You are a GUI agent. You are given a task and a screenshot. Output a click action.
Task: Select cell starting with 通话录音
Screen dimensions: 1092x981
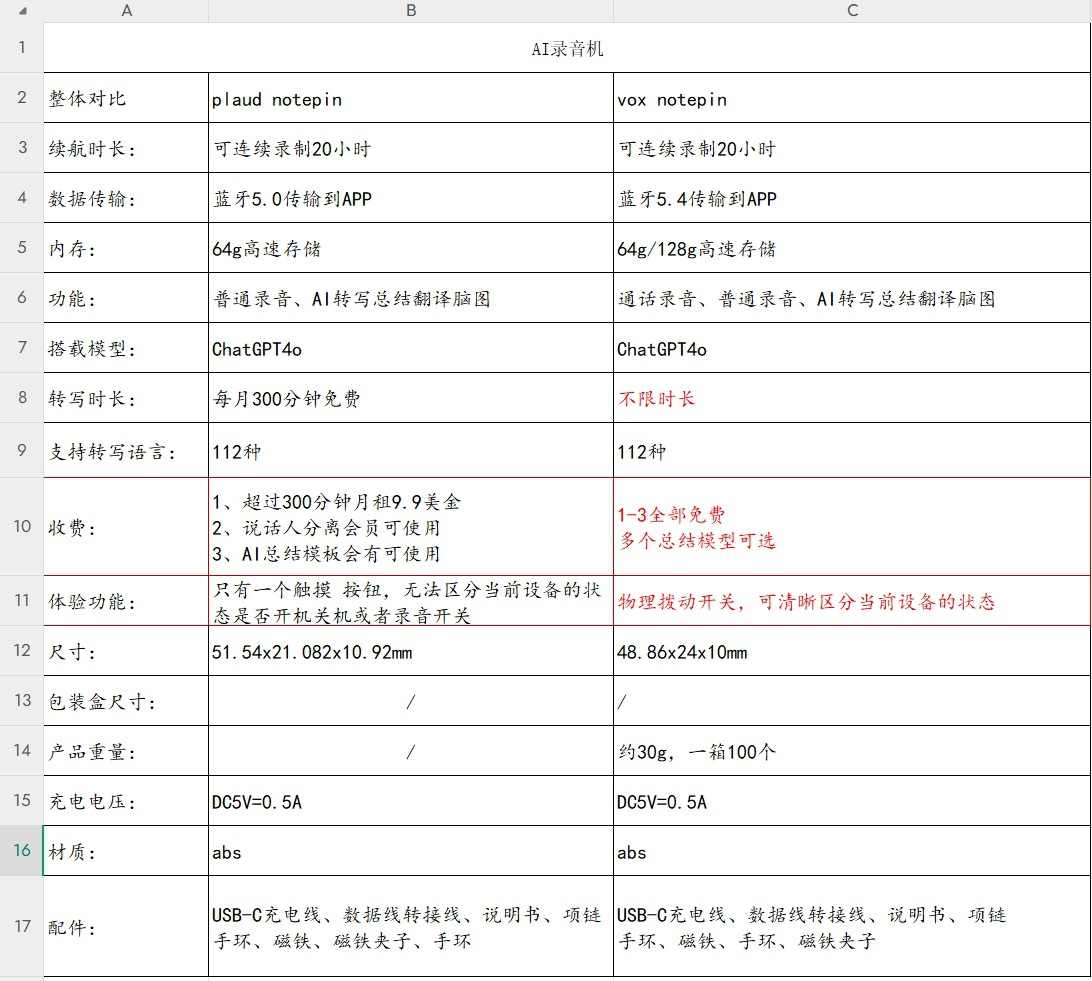point(852,298)
